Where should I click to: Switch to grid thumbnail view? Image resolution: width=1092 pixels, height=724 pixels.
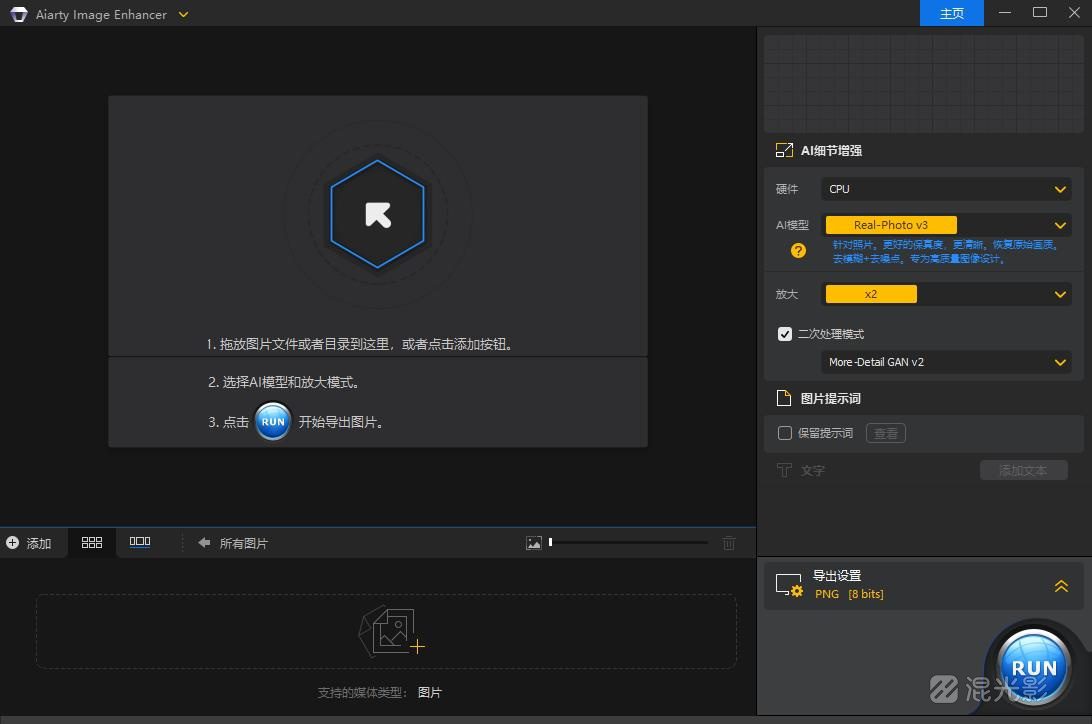92,542
